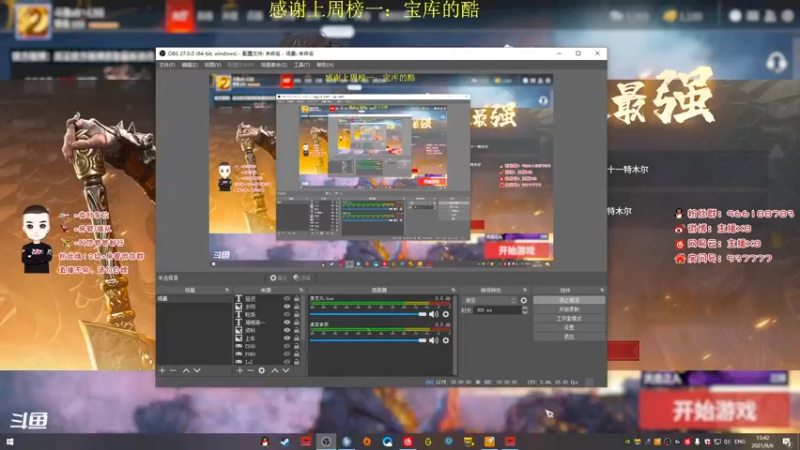The image size is (800, 450).
Task: Open desktop audio settings gear
Action: tap(446, 340)
